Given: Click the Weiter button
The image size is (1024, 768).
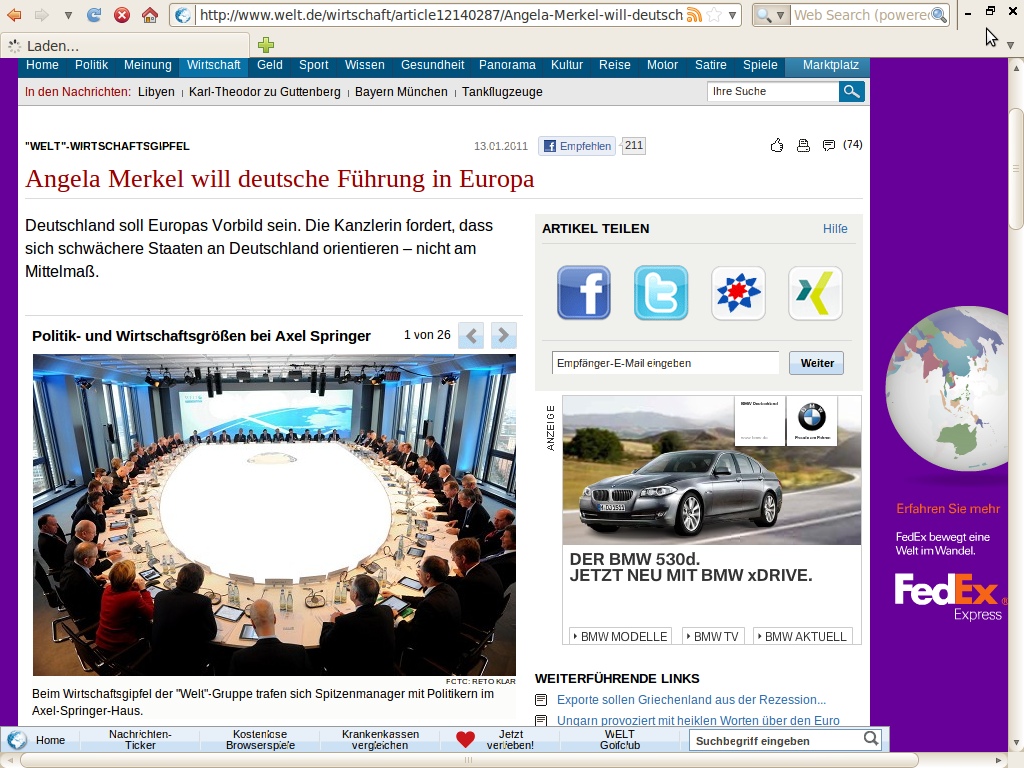Looking at the screenshot, I should [817, 363].
